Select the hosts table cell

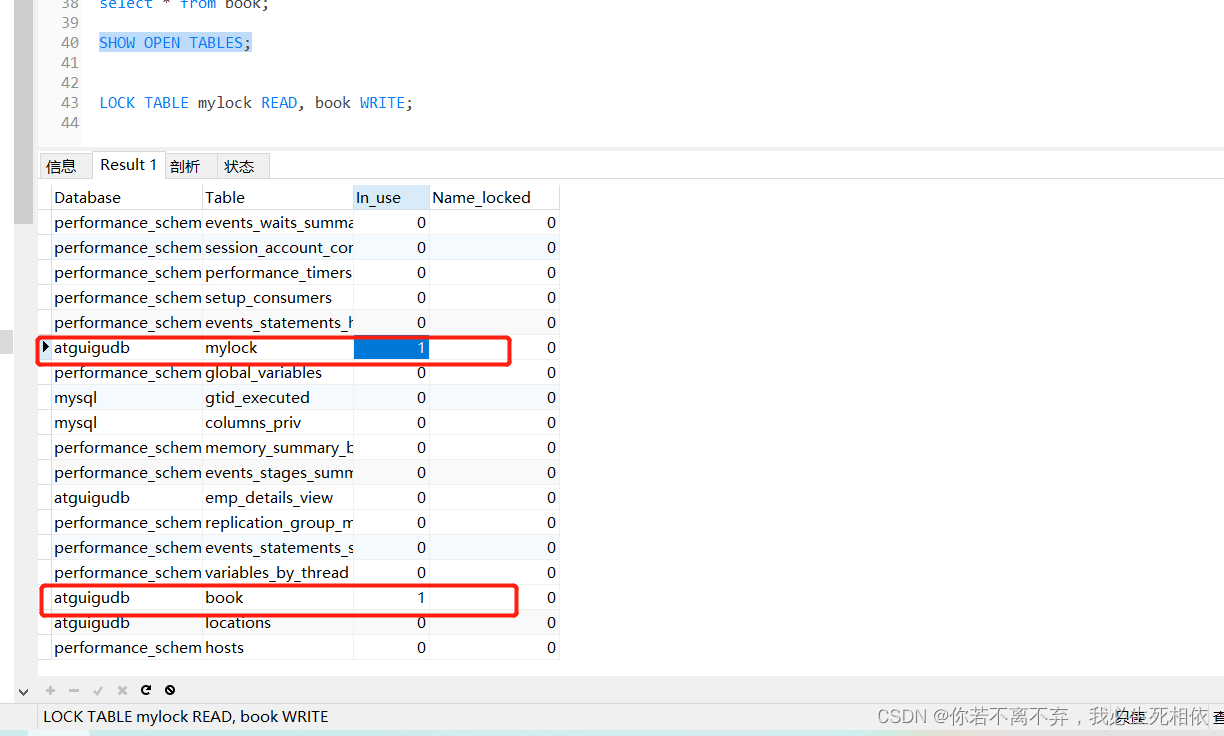pyautogui.click(x=278, y=648)
